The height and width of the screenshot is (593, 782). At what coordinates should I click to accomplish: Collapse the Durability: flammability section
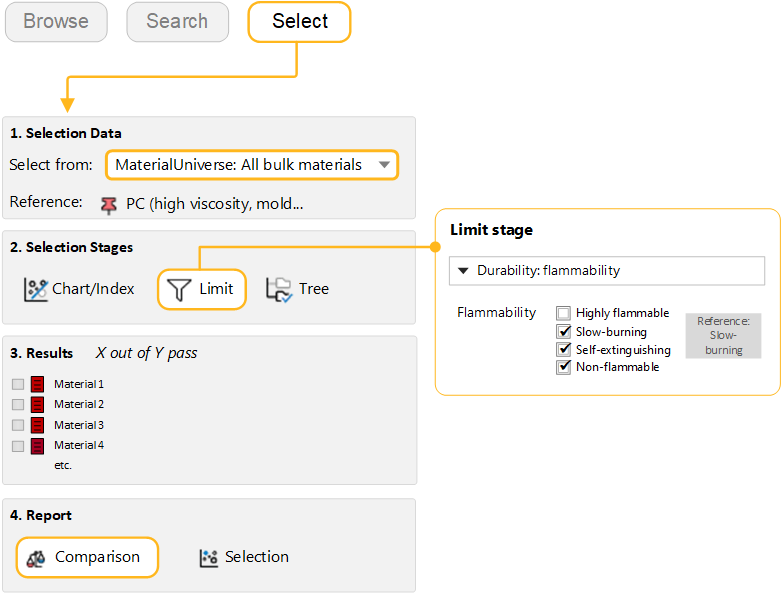463,271
